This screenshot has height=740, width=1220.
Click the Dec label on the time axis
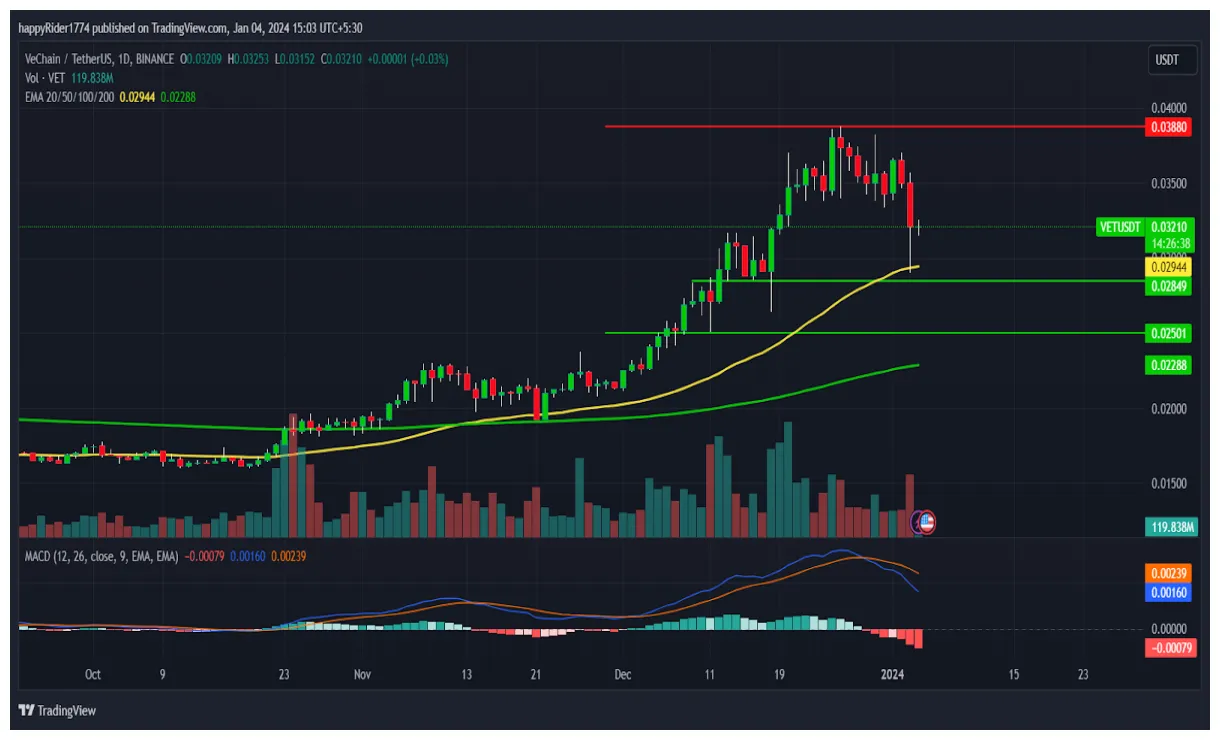pyautogui.click(x=621, y=675)
